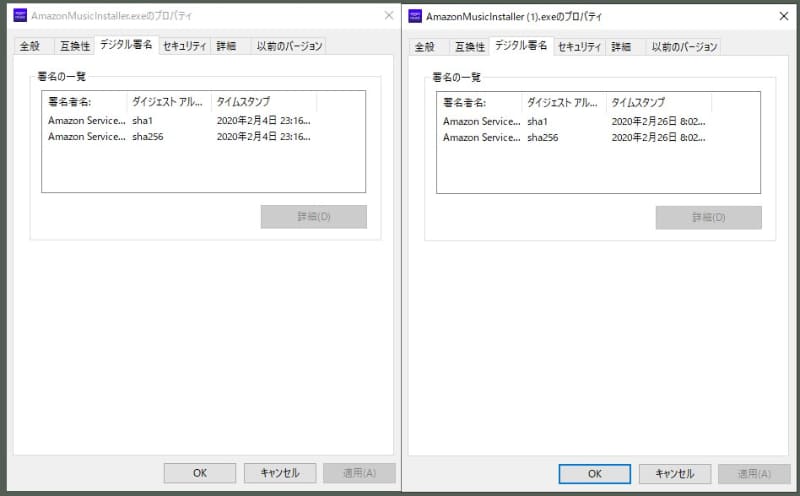Click ダイジェスト アル... column header in AmazonMusicInstaller (1).exe window
The width and height of the screenshot is (800, 496).
pyautogui.click(x=564, y=103)
